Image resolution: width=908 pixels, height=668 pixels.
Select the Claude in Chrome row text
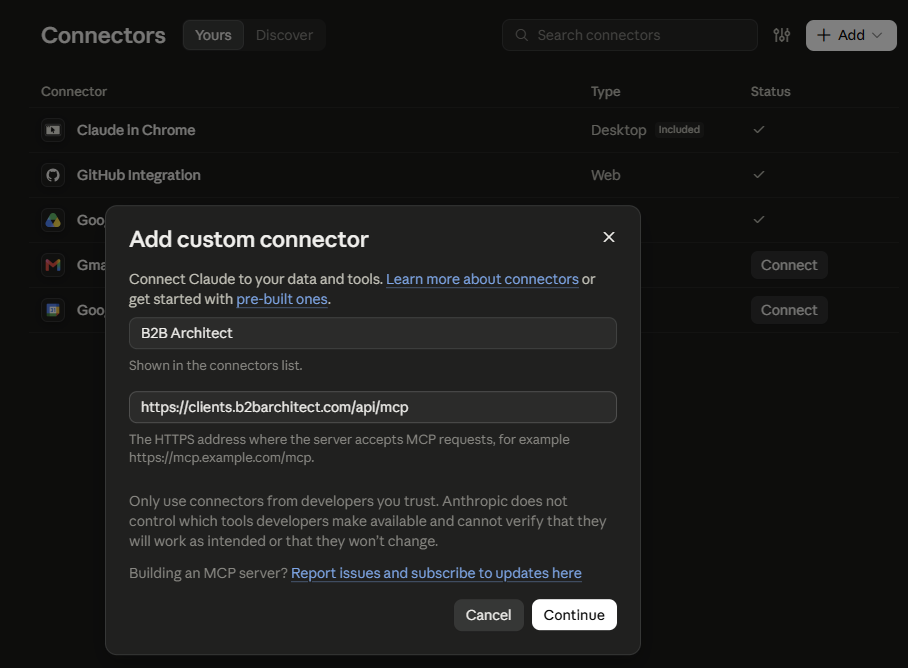(136, 130)
